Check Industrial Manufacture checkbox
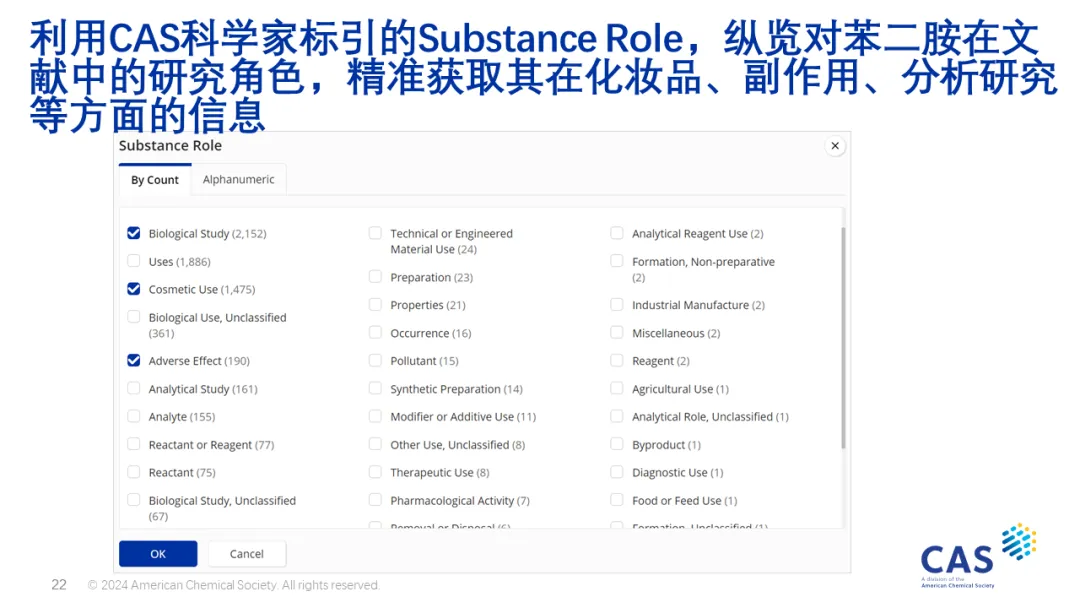The image size is (1080, 608). pyautogui.click(x=617, y=304)
